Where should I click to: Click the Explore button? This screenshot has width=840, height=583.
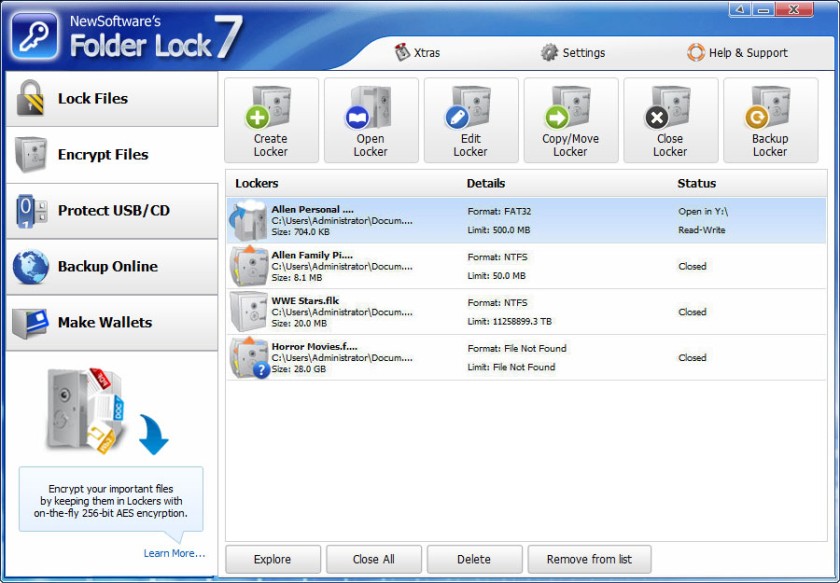pos(273,559)
